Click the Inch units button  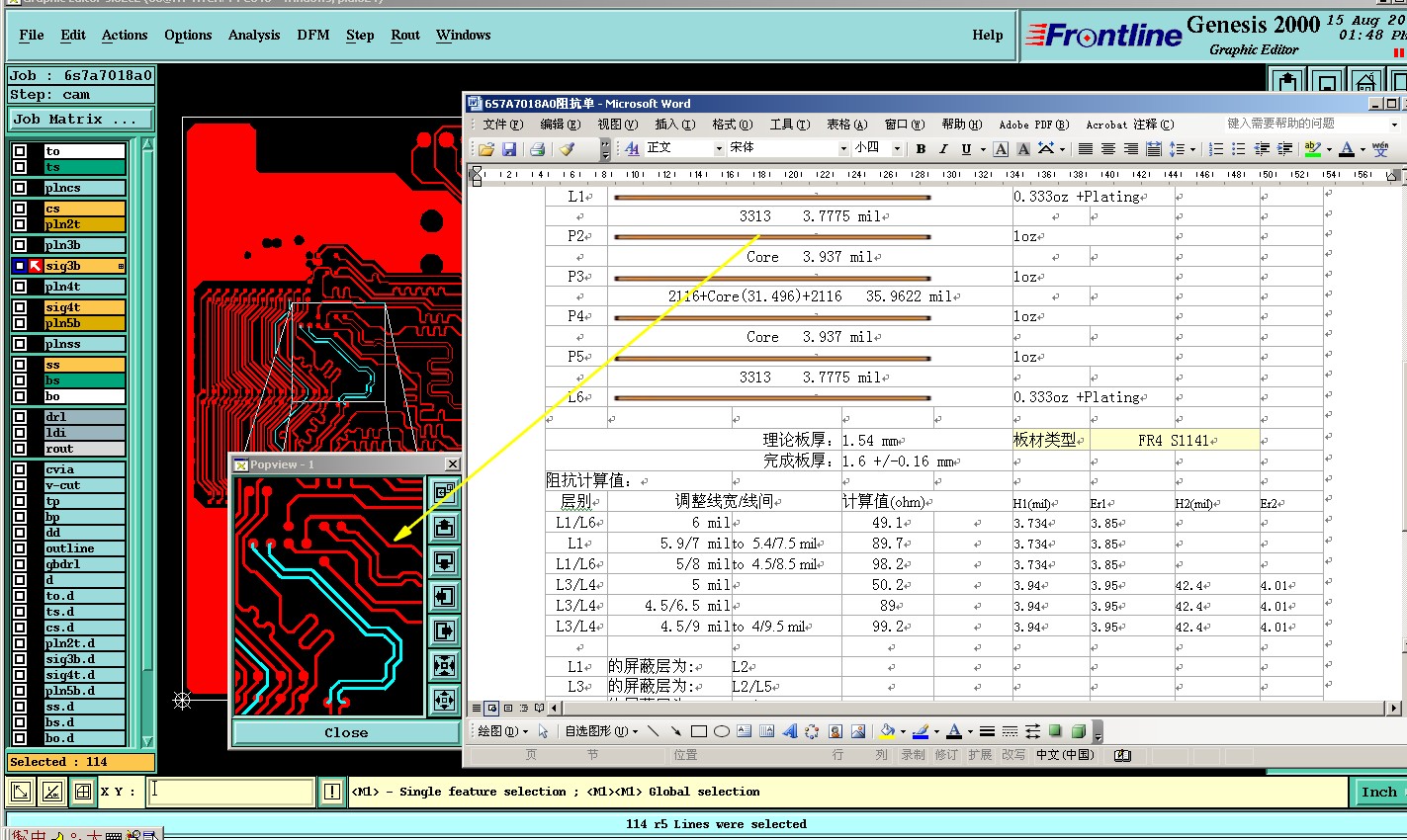pos(1378,792)
